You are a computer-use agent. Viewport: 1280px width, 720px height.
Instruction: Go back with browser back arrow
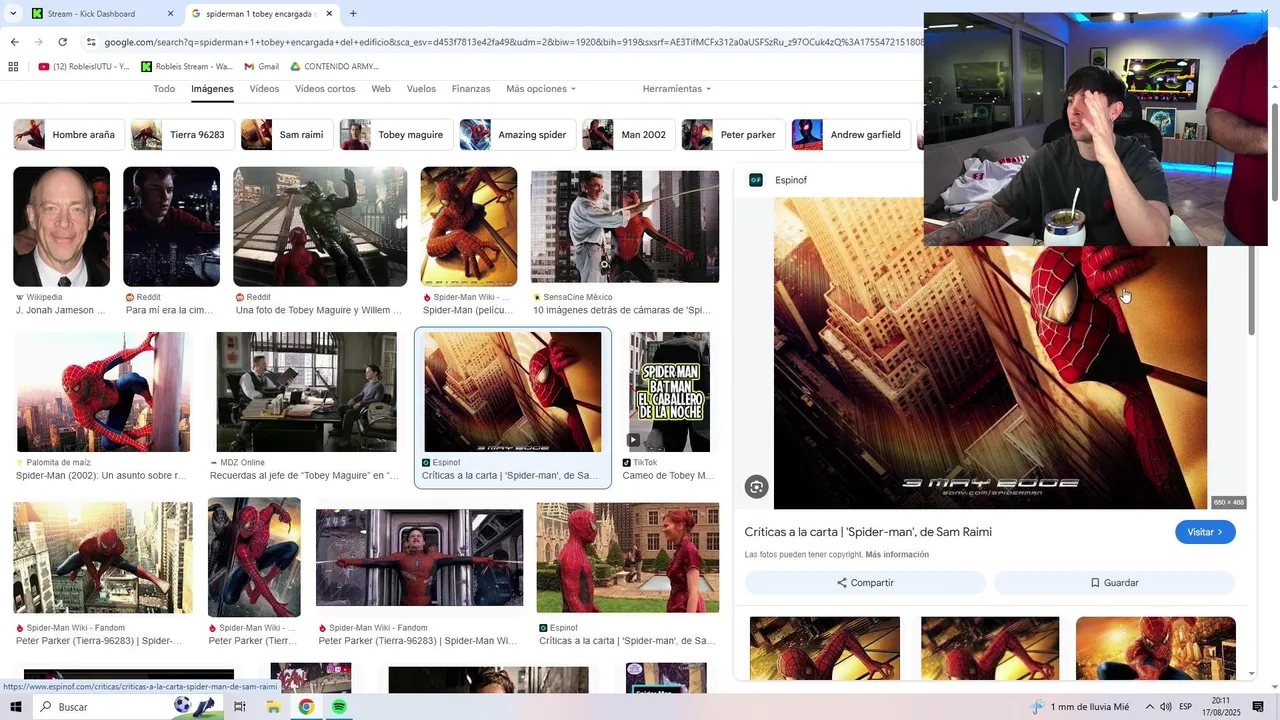point(14,42)
